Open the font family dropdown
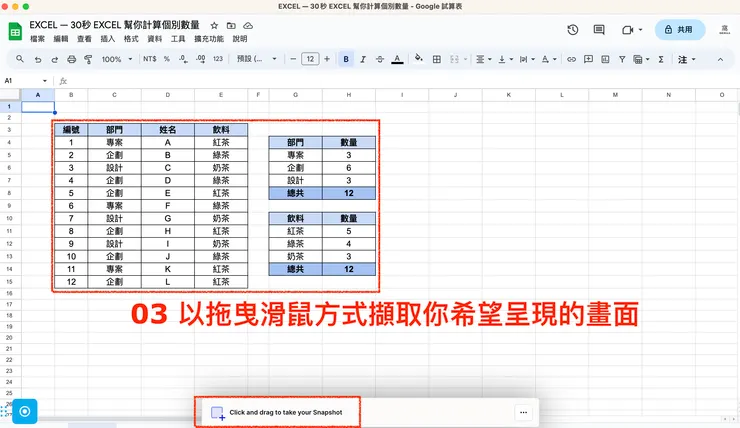This screenshot has width=740, height=428. click(x=256, y=59)
